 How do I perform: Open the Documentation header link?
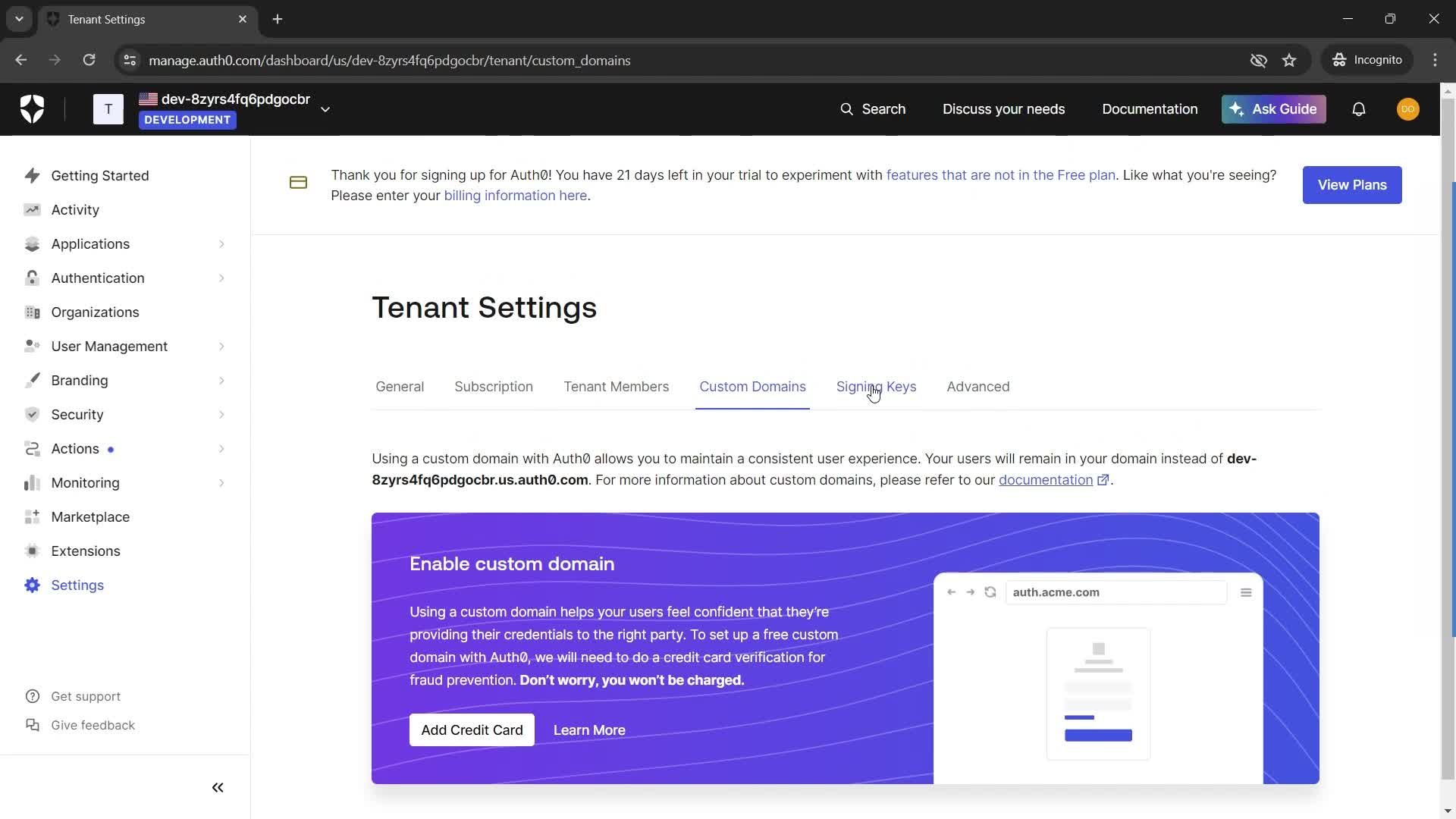(x=1150, y=109)
